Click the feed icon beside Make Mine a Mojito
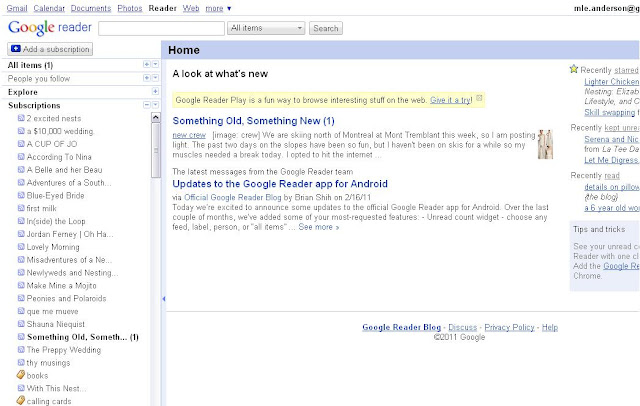Viewport: 640px width, 406px height. pos(21,285)
